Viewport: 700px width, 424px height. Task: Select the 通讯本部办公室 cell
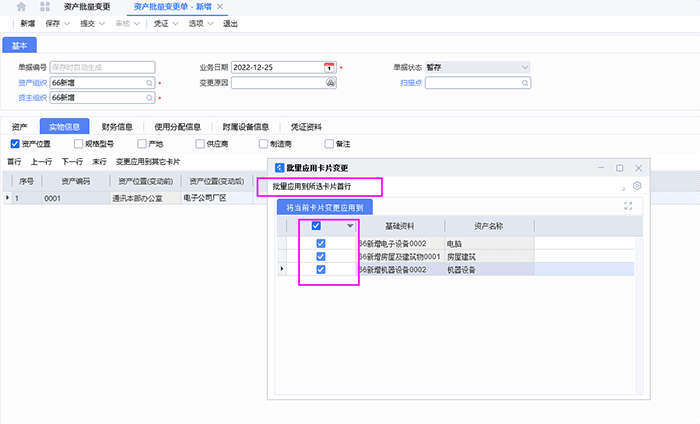point(146,198)
